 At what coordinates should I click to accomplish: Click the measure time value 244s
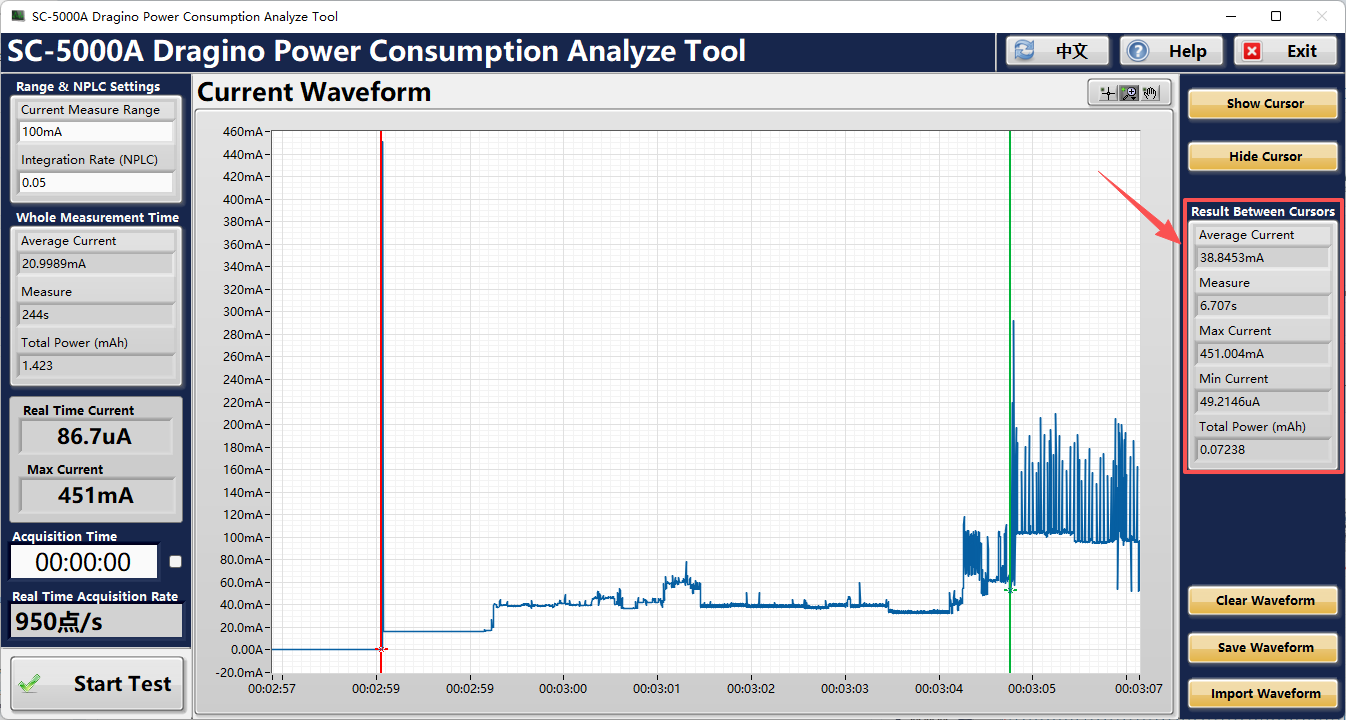(96, 315)
